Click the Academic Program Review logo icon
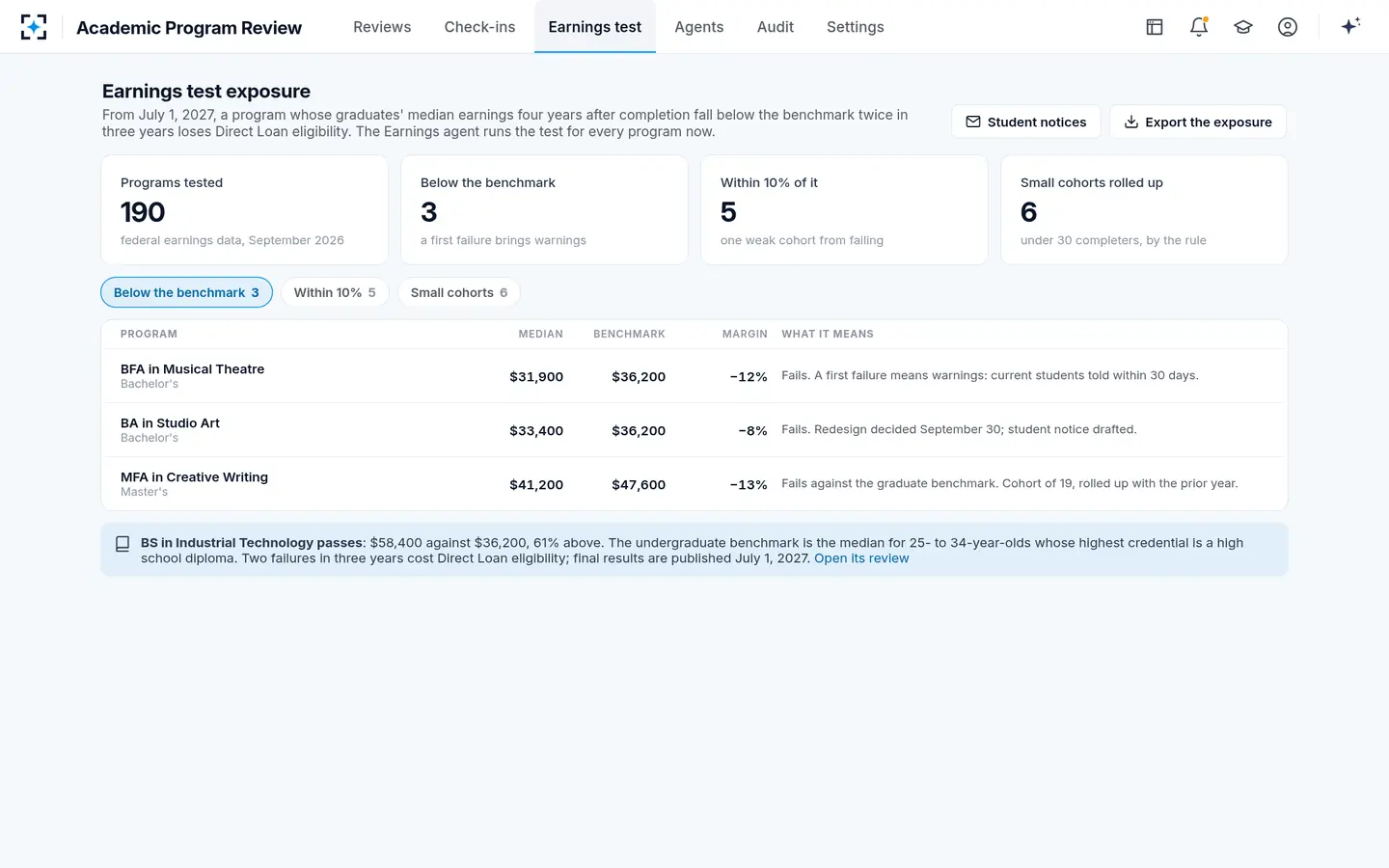 (x=34, y=27)
